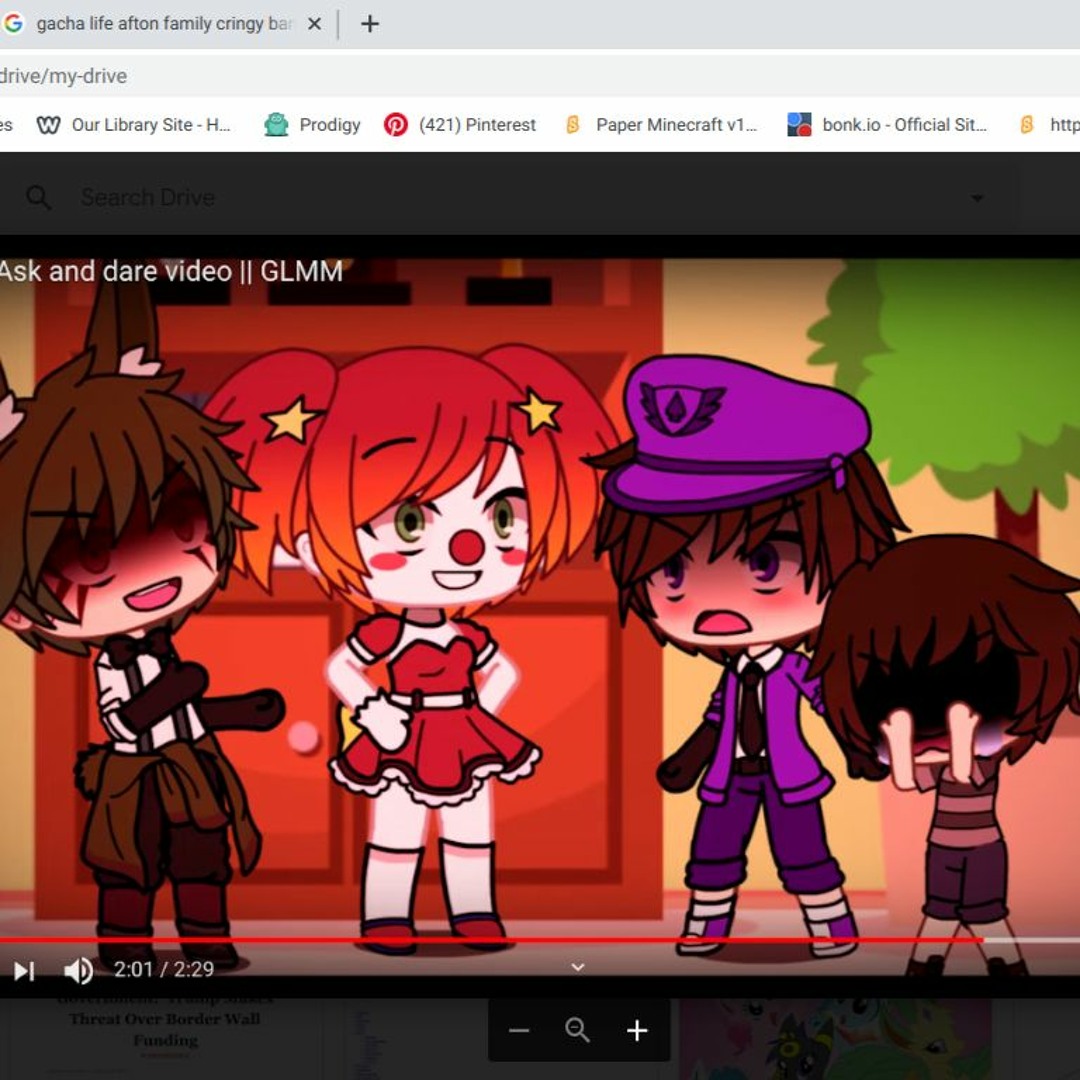Skip to the next video

[x=24, y=970]
